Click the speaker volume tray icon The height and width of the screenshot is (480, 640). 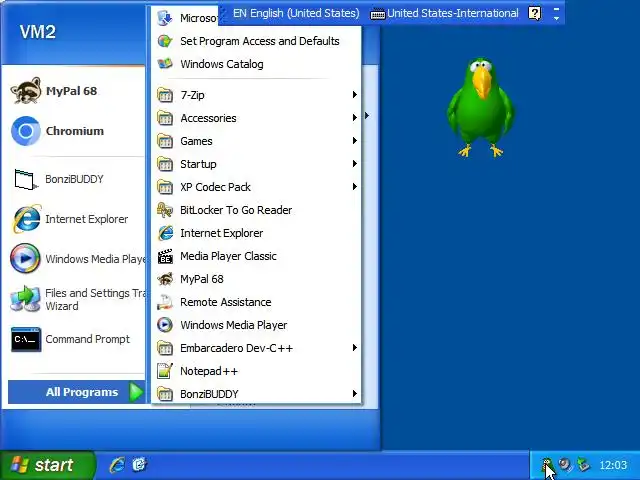[x=565, y=464]
